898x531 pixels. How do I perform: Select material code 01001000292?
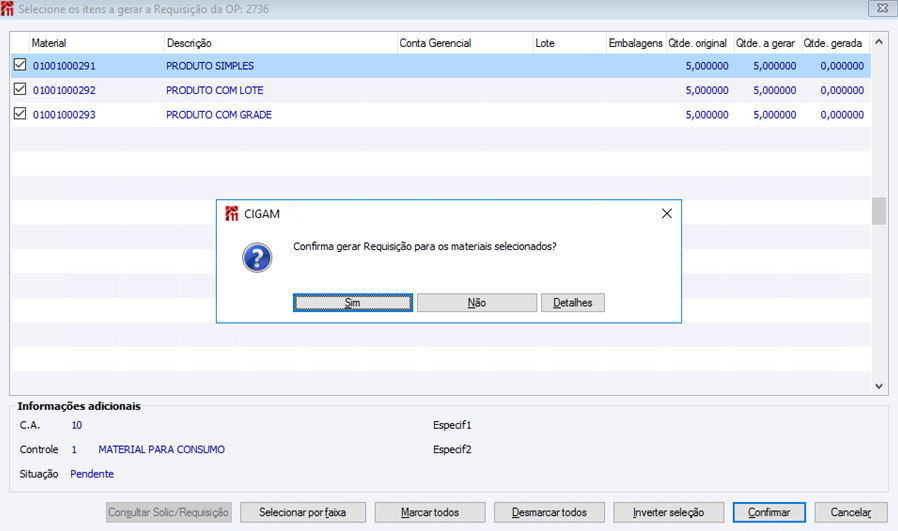click(64, 91)
